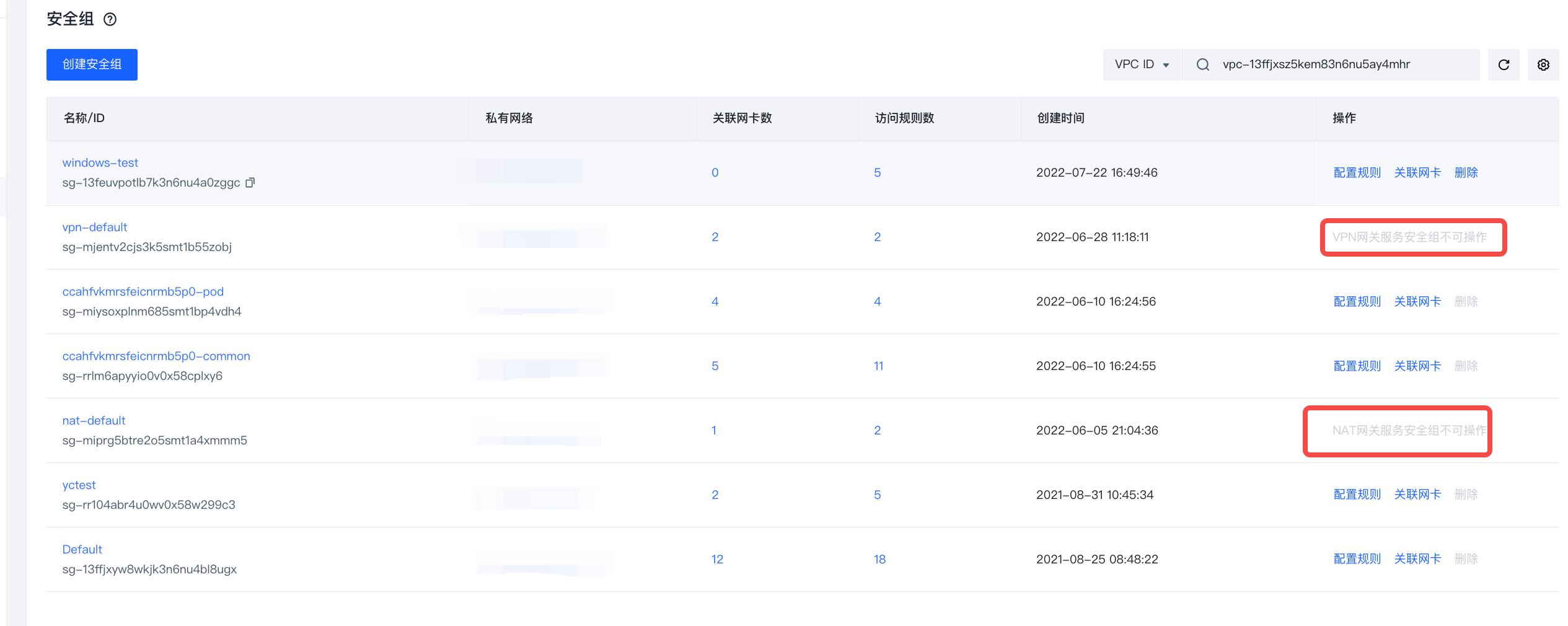Associate network card for ccahfvkmrsfeicnrmb5p0-pod

[x=1417, y=301]
